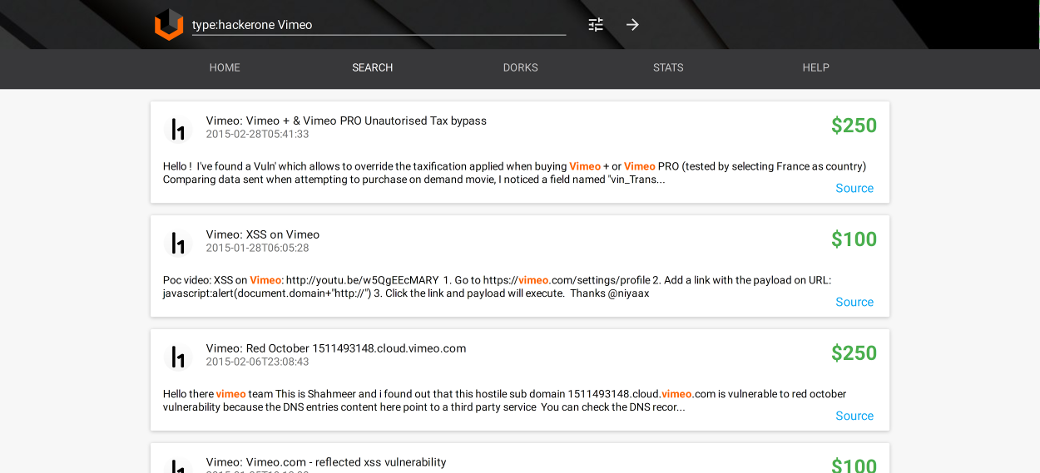Go to the HOME tab
This screenshot has width=1040, height=473.
[225, 68]
